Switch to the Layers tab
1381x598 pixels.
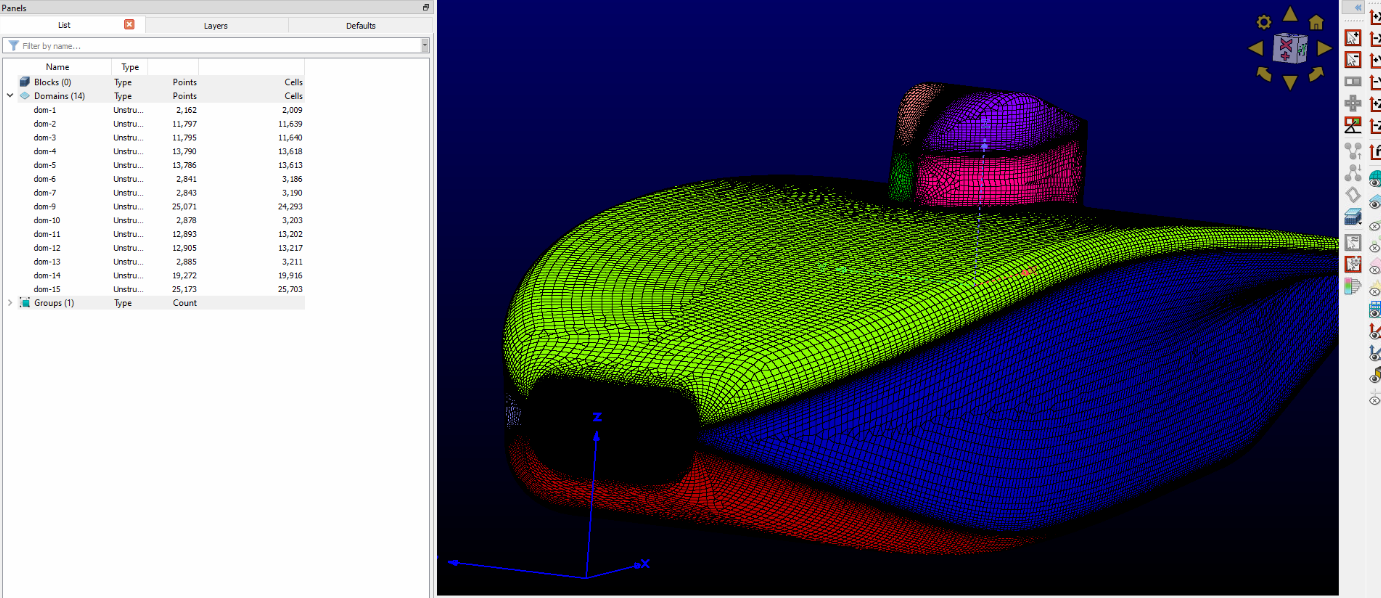coord(215,25)
